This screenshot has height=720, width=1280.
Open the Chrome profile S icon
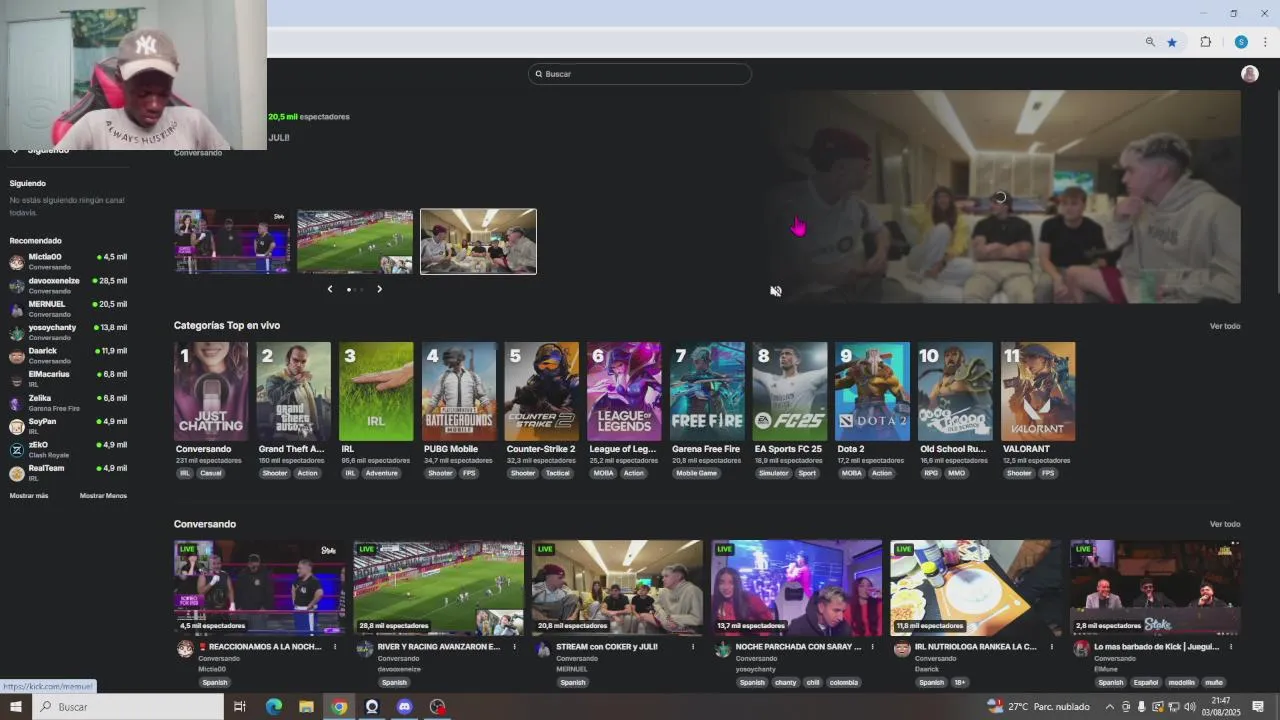tap(1241, 42)
